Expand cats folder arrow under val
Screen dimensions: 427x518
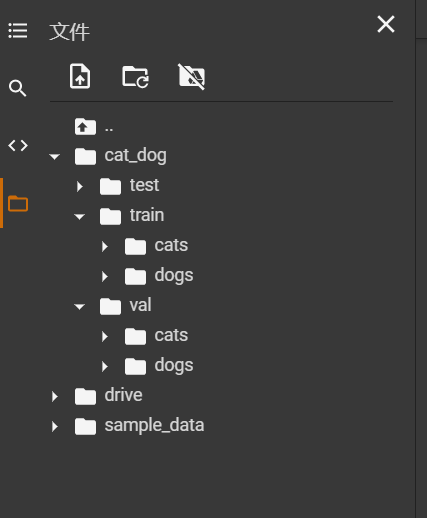pyautogui.click(x=105, y=336)
